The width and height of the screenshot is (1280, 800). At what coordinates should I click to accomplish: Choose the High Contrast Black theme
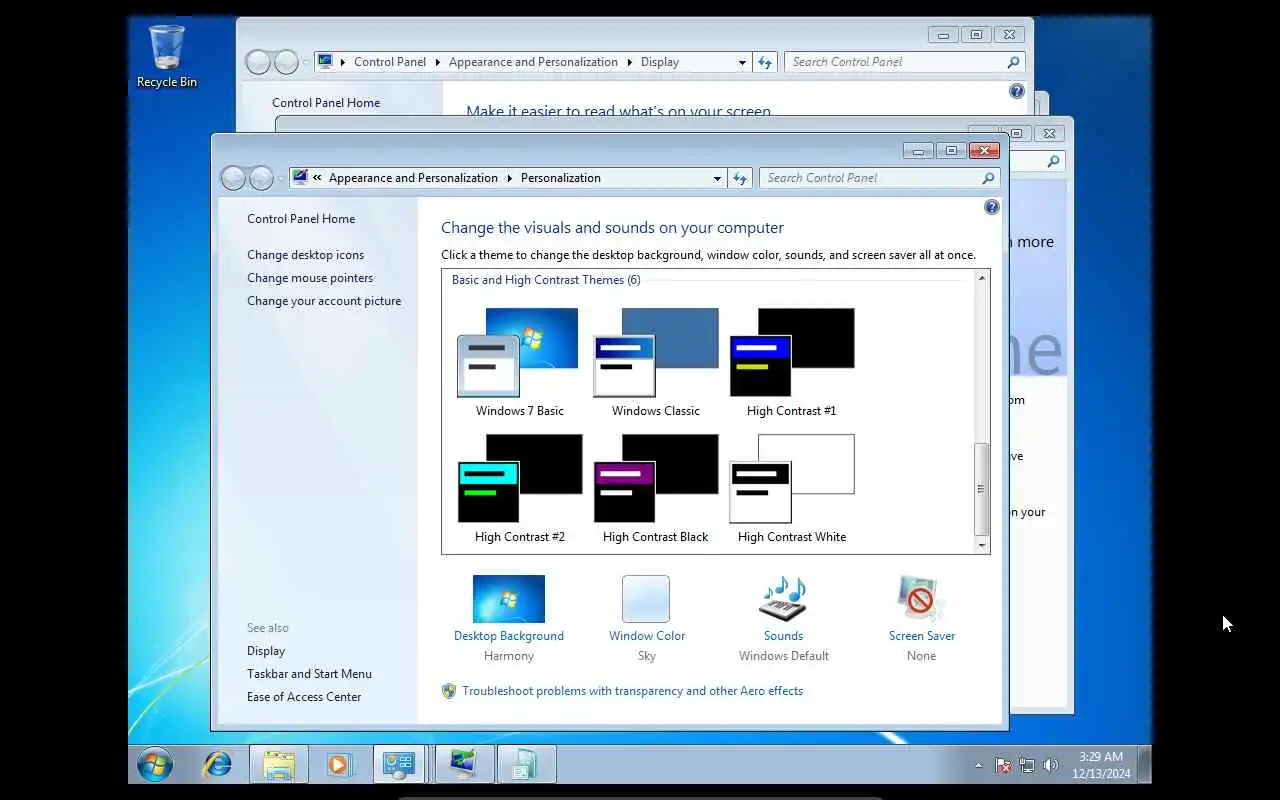coord(655,488)
